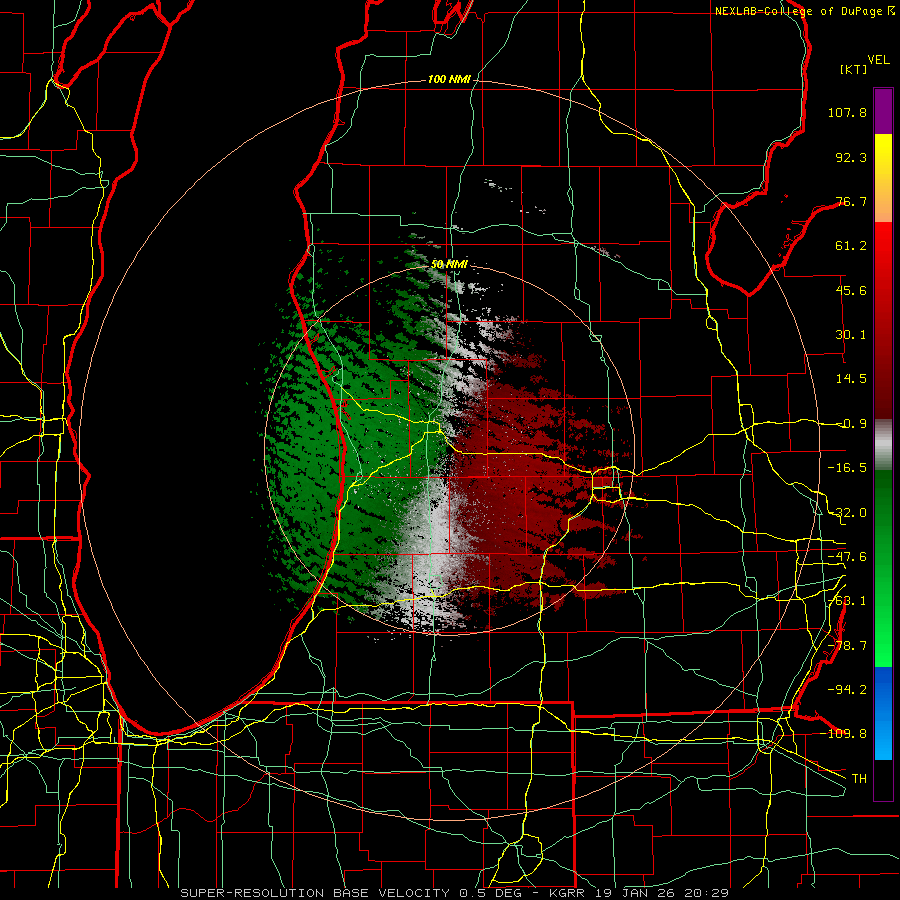Click the TH threshold label
This screenshot has width=900, height=900.
pyautogui.click(x=859, y=778)
